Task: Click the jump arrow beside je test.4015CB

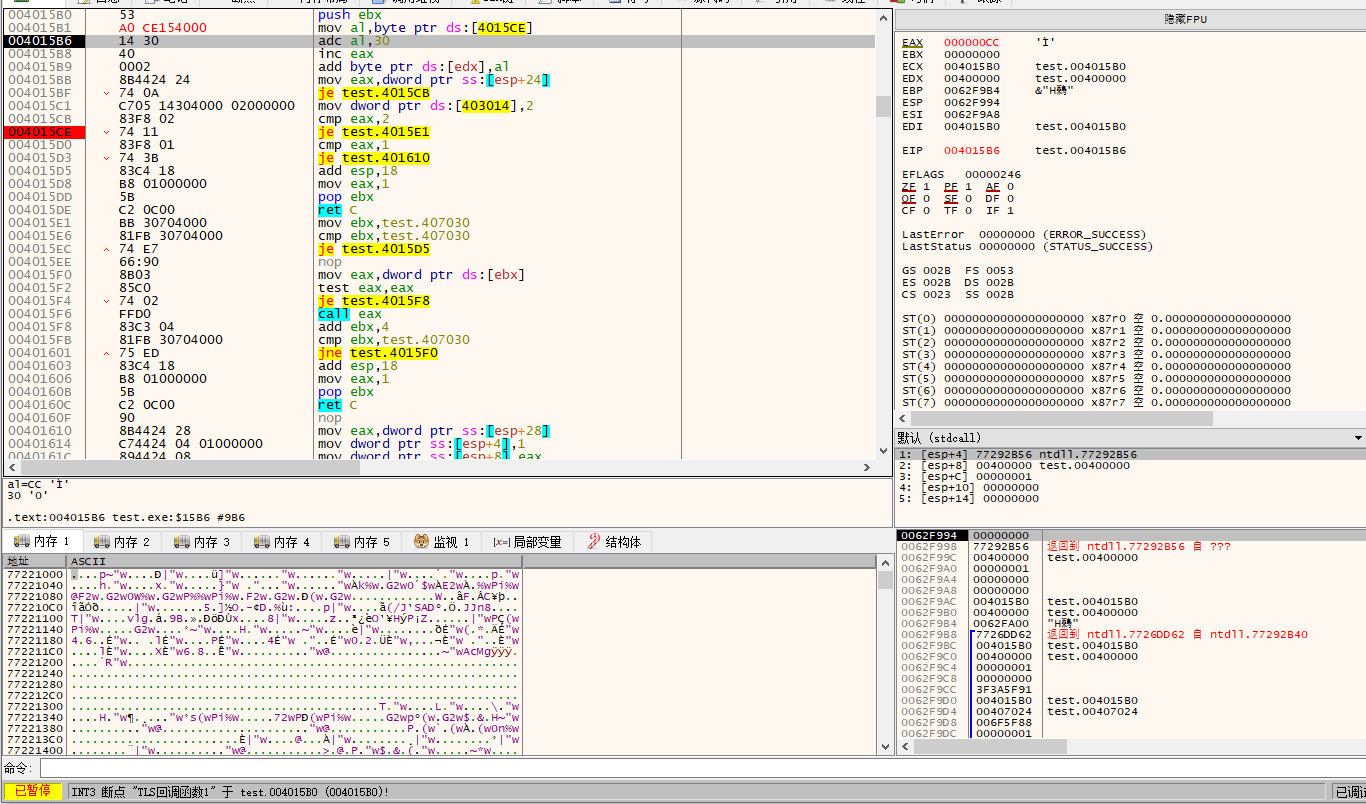Action: (107, 93)
